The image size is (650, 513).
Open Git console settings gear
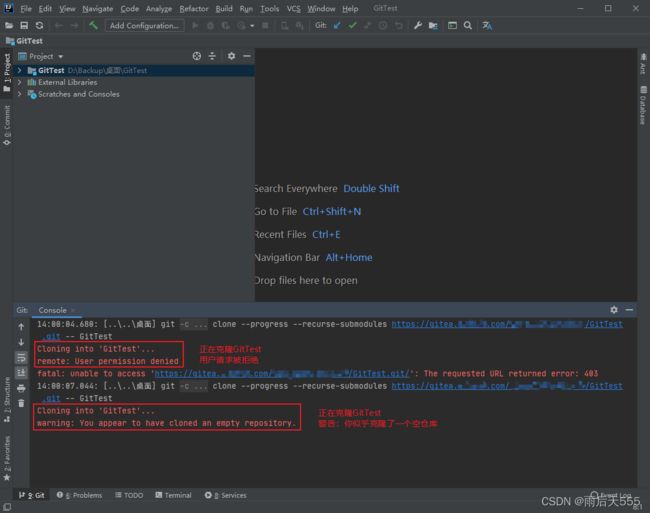tap(614, 310)
